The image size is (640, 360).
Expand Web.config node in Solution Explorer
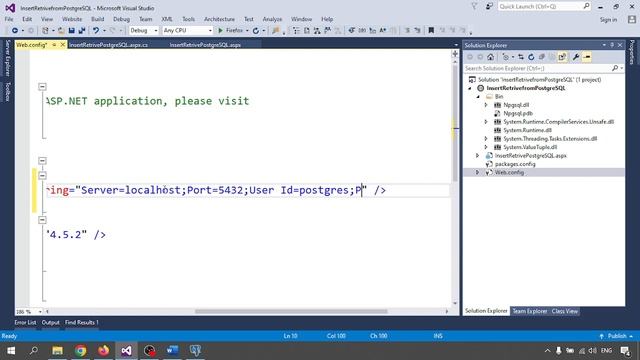click(478, 173)
